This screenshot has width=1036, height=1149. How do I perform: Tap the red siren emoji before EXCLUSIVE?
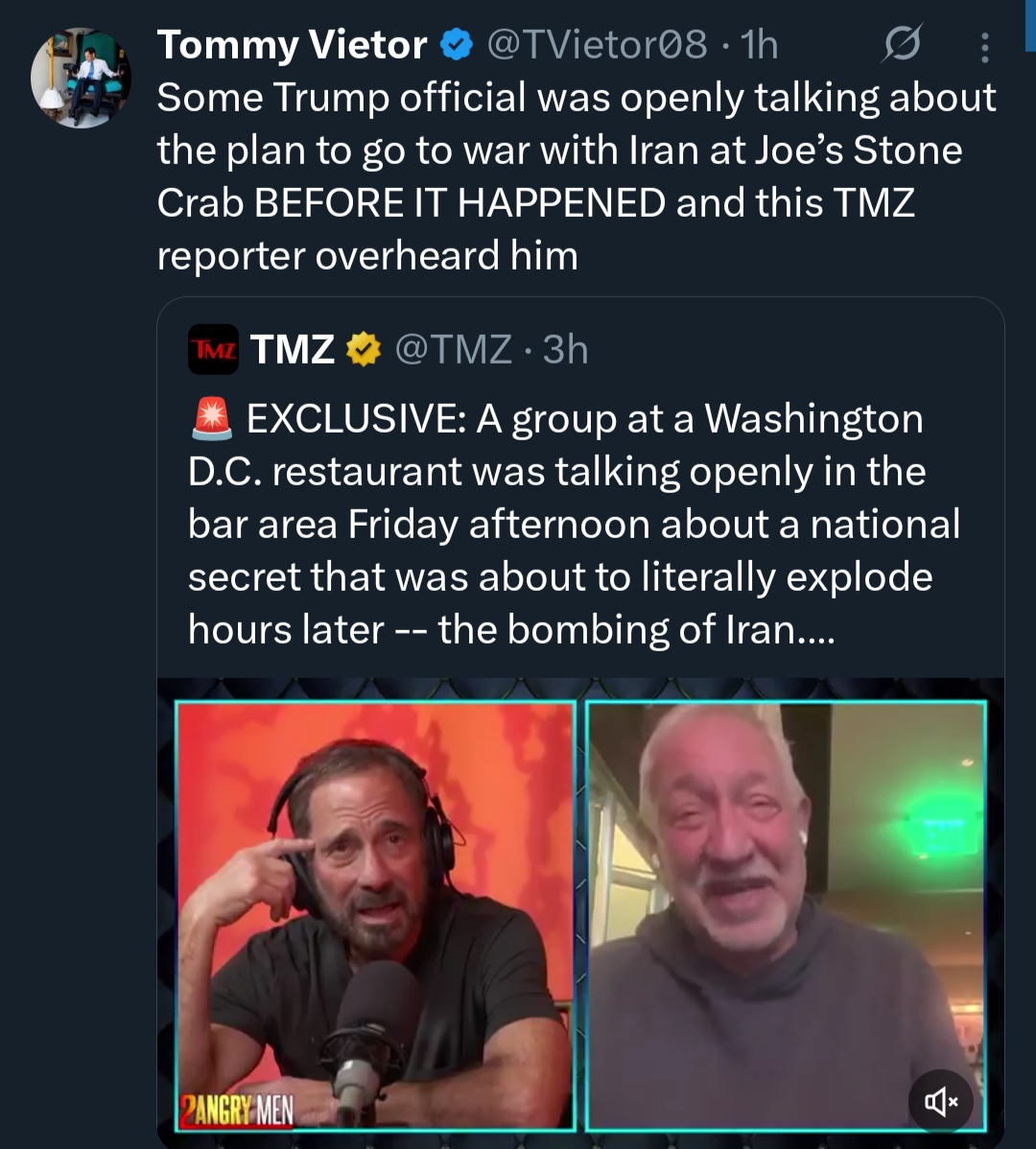tap(211, 419)
